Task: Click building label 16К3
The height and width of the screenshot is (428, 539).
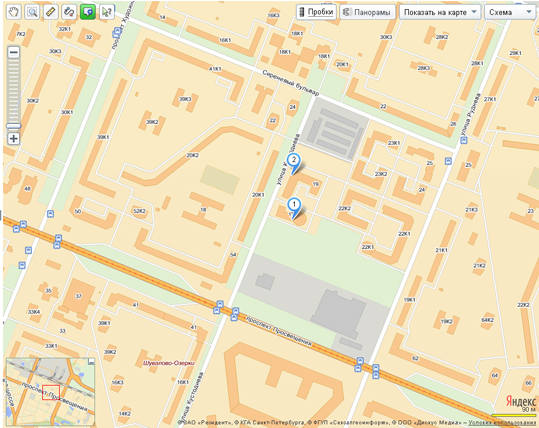Action: click(x=118, y=382)
